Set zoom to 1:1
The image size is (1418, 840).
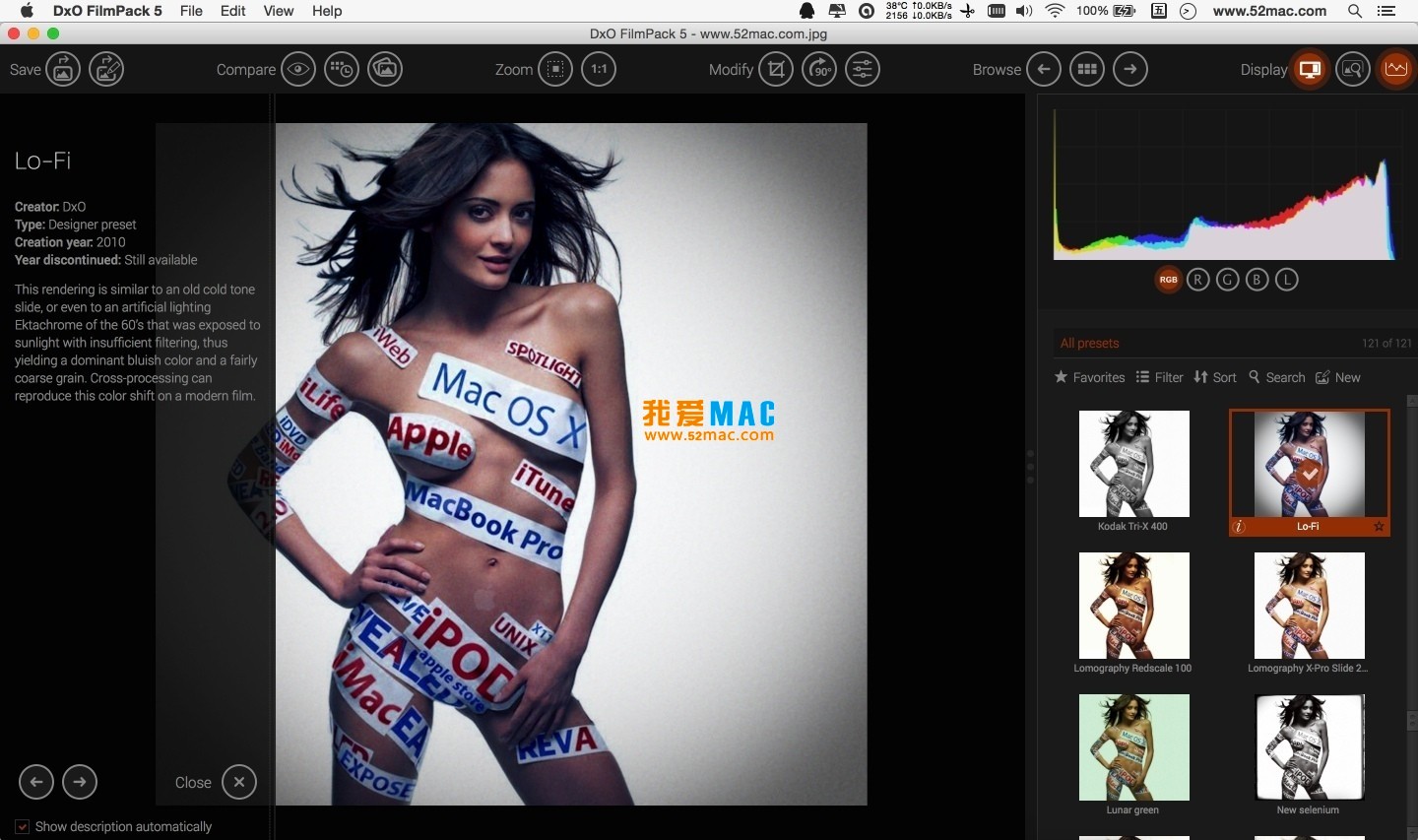(x=599, y=69)
